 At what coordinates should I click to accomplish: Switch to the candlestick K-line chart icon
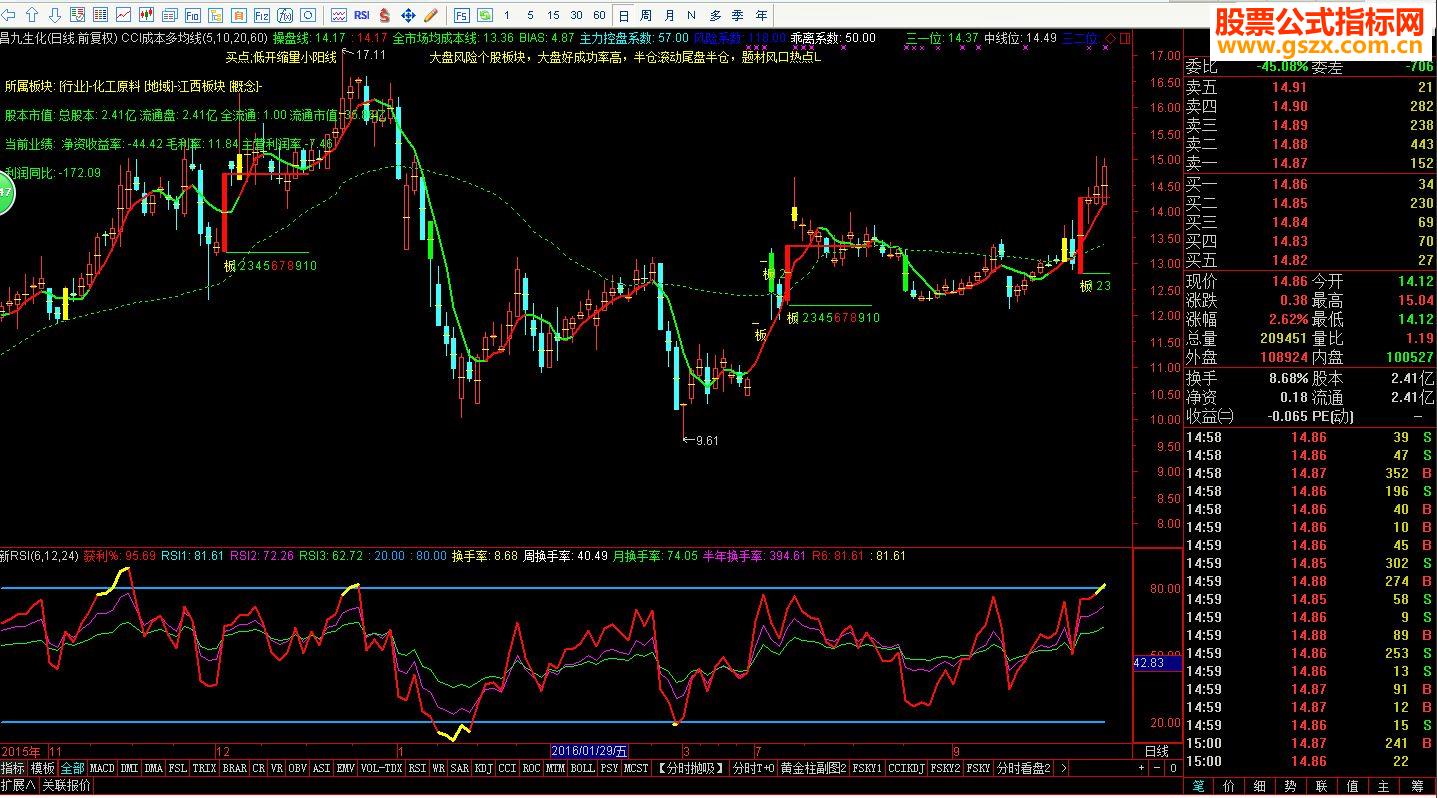[x=146, y=15]
